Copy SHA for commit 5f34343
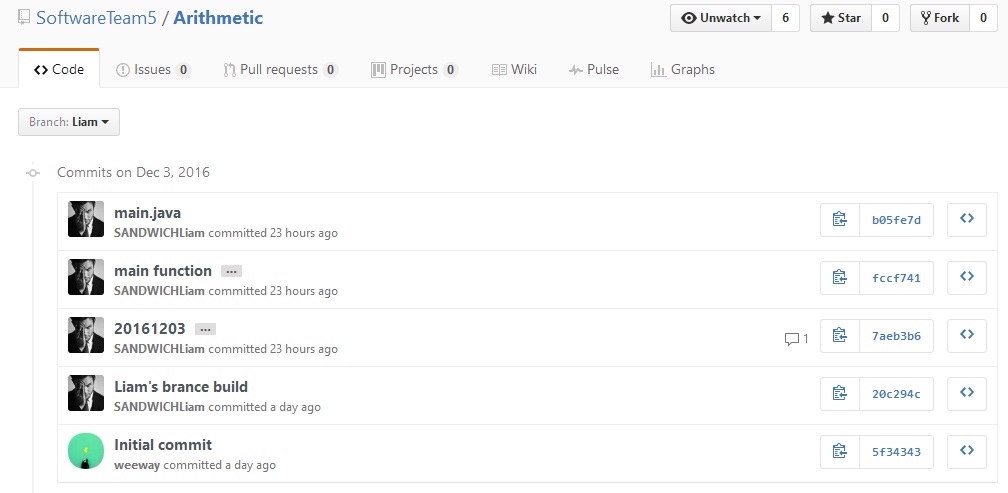Image resolution: width=1008 pixels, height=493 pixels. [x=840, y=451]
